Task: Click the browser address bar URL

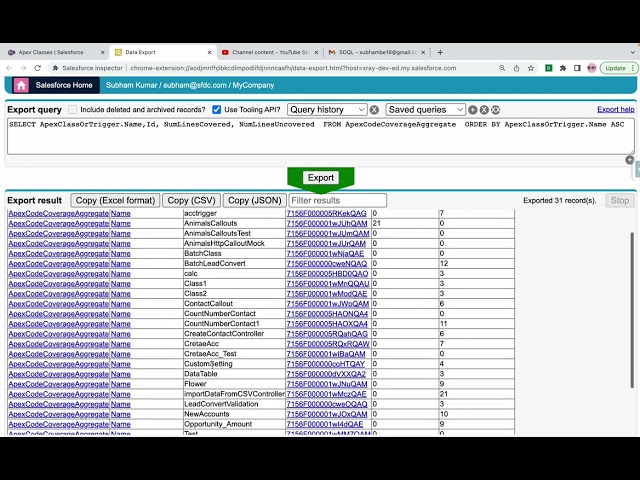Action: (x=293, y=68)
